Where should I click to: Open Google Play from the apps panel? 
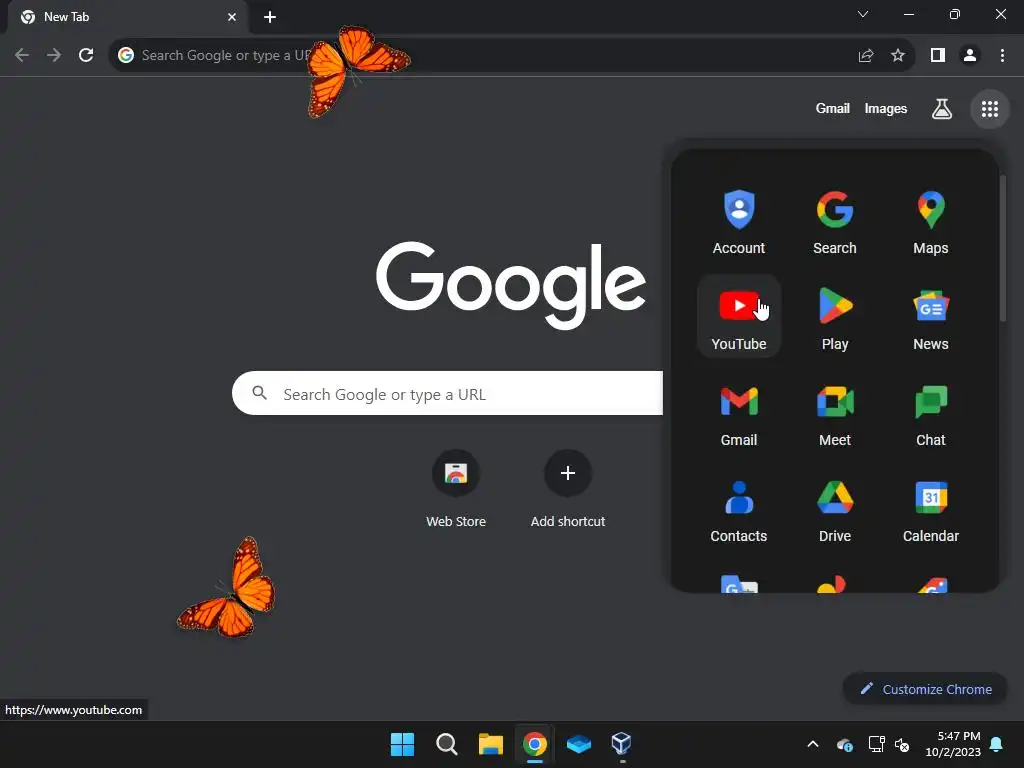click(835, 317)
